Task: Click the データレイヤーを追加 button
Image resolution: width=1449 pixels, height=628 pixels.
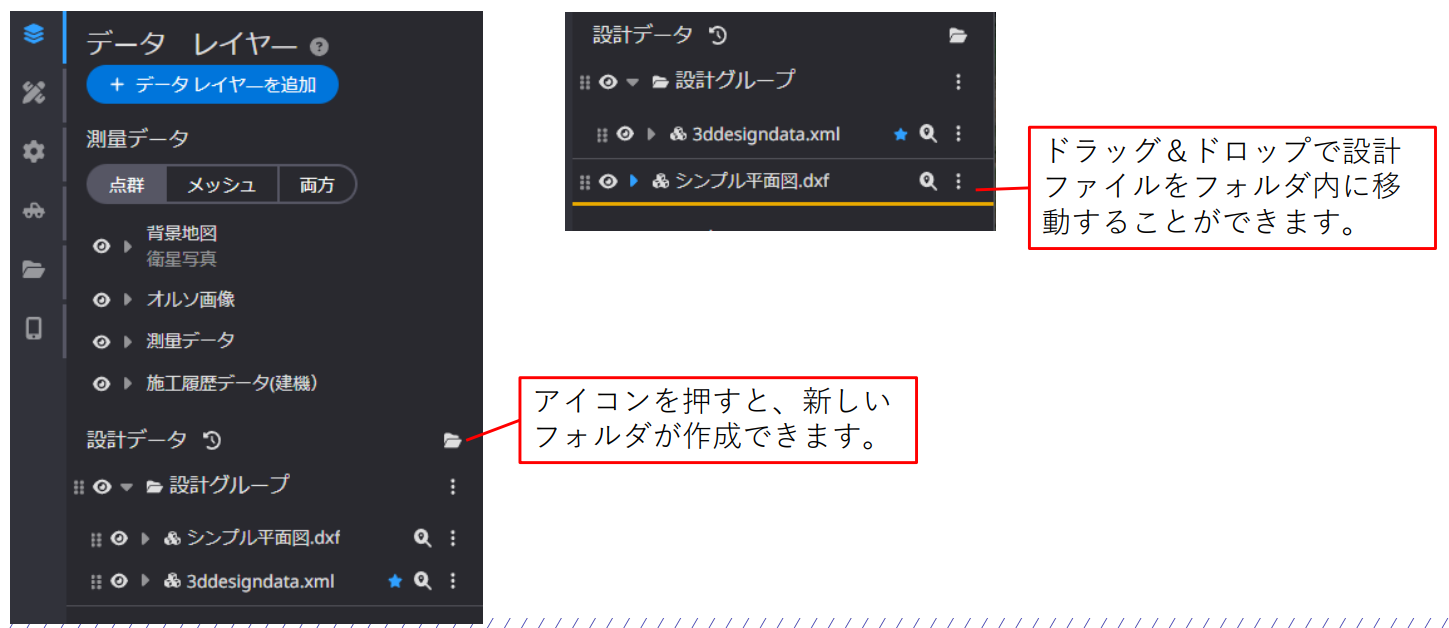Action: point(212,85)
